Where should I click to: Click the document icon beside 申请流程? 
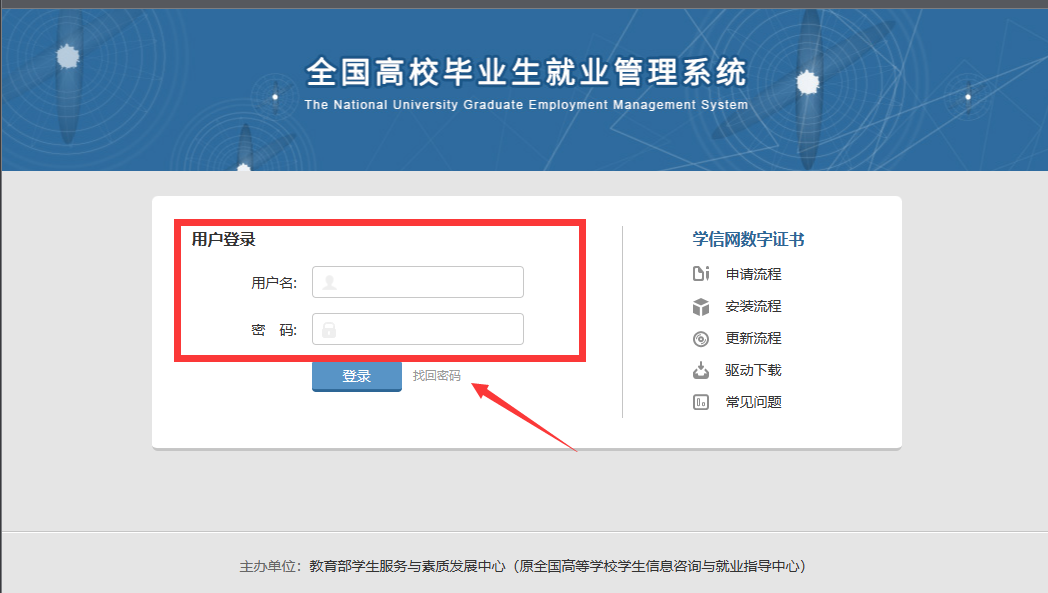(x=700, y=273)
